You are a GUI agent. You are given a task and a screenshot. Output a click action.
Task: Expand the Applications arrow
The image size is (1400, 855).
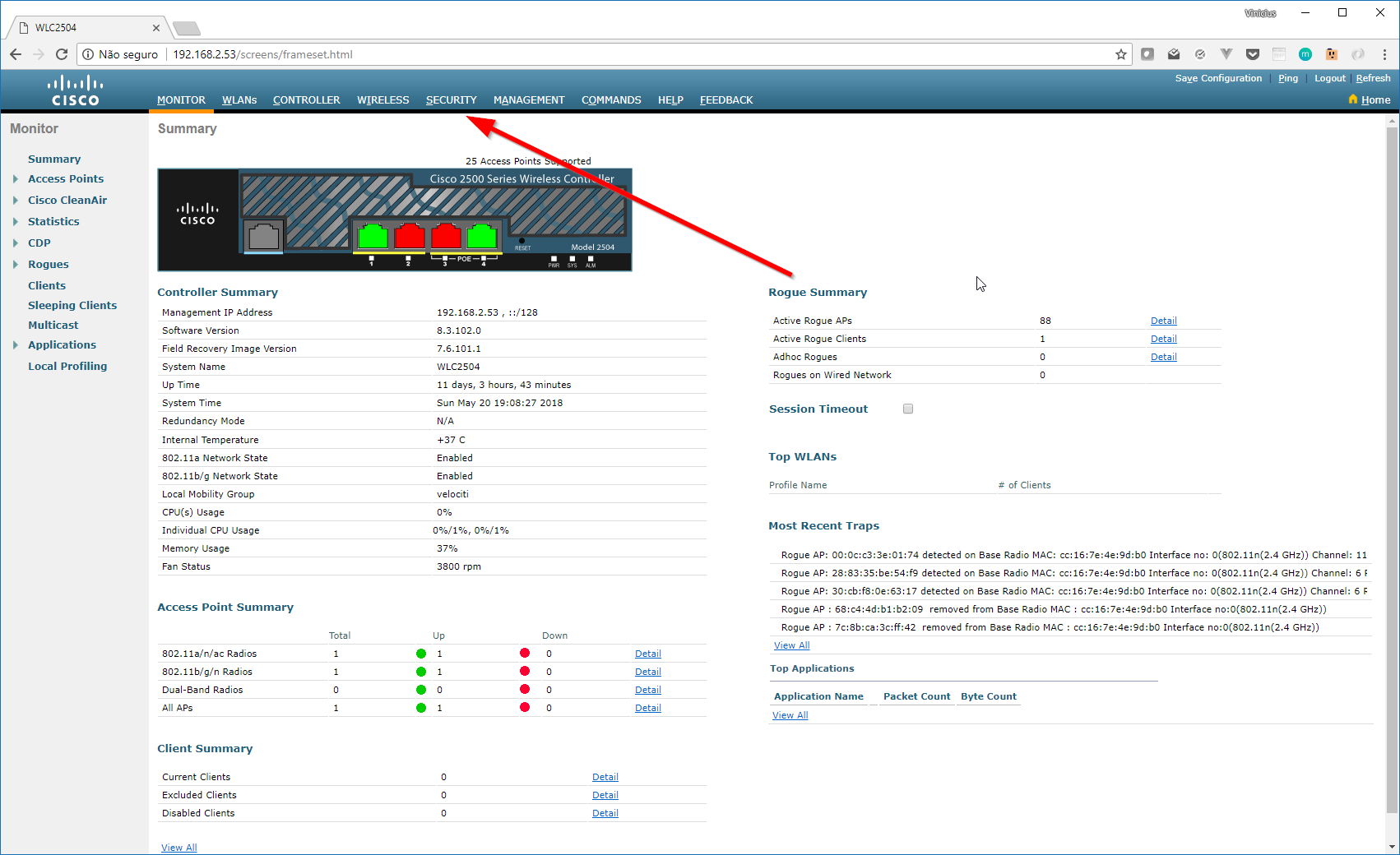click(x=15, y=344)
